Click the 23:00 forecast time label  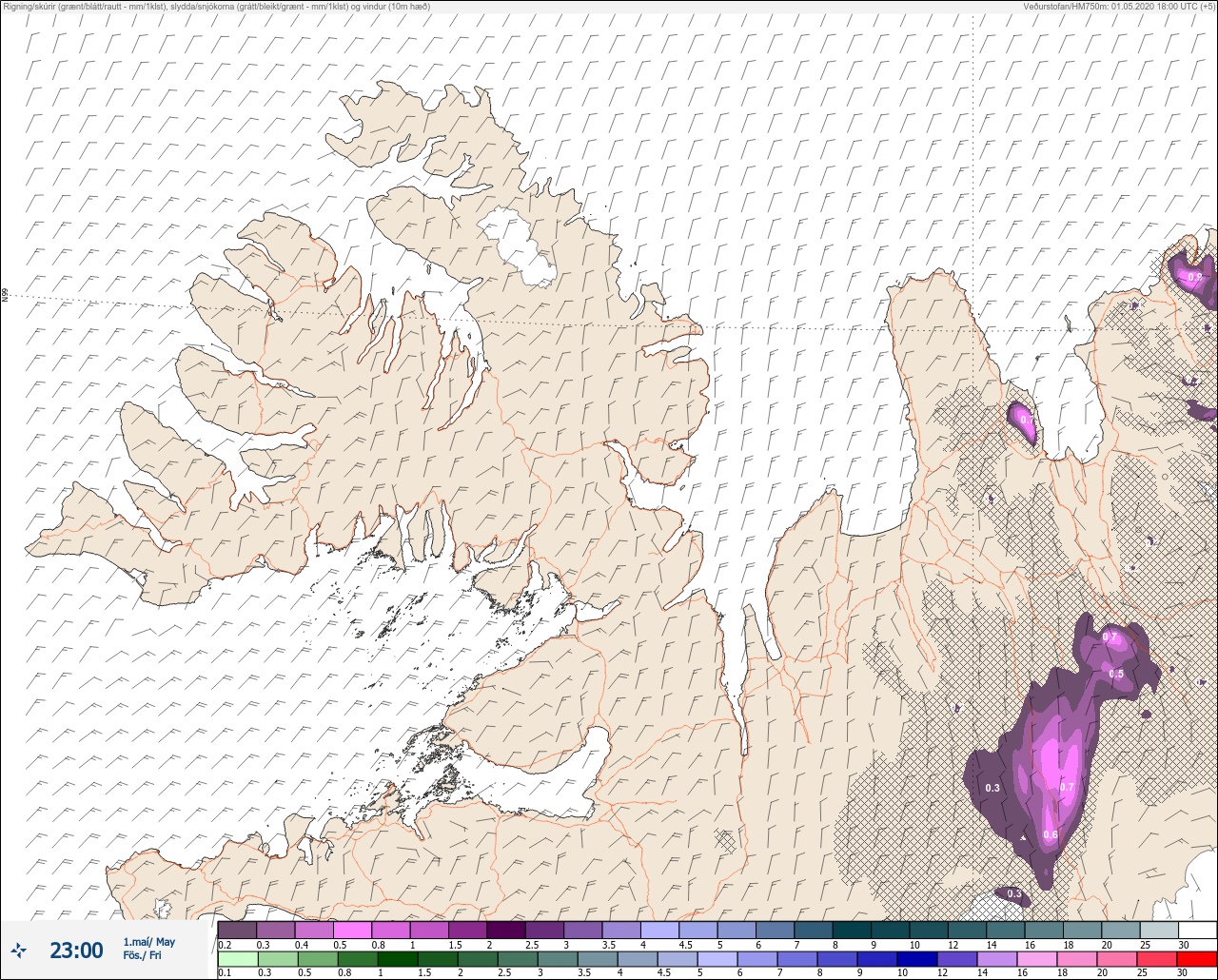76,950
